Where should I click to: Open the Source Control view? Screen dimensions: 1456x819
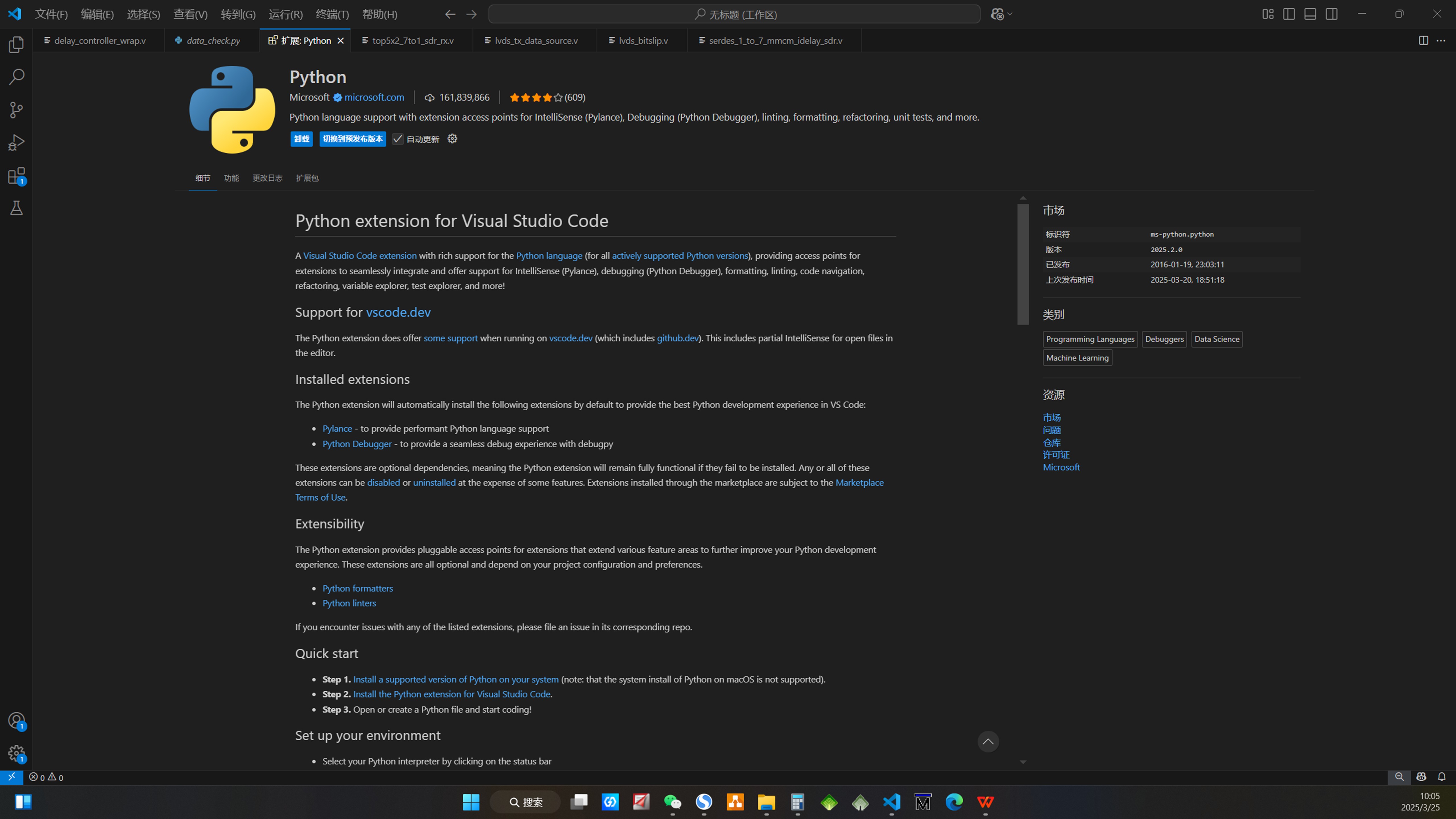[x=16, y=110]
